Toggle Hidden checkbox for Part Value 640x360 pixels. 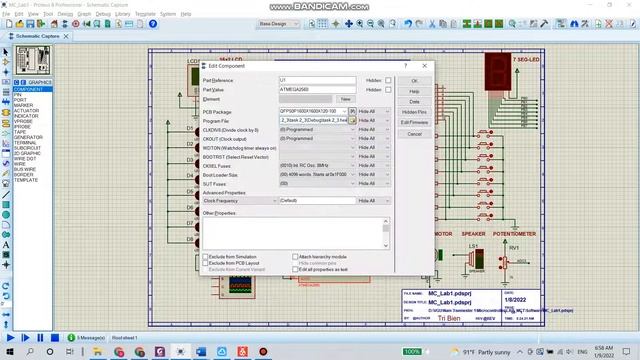point(388,90)
